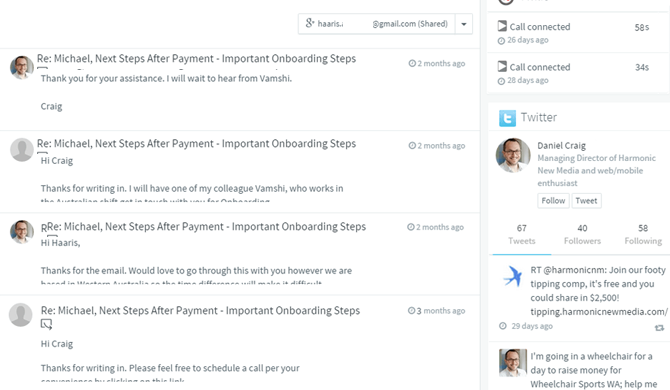Click clock icon next to 29 days ago
The image size is (670, 390).
503,326
